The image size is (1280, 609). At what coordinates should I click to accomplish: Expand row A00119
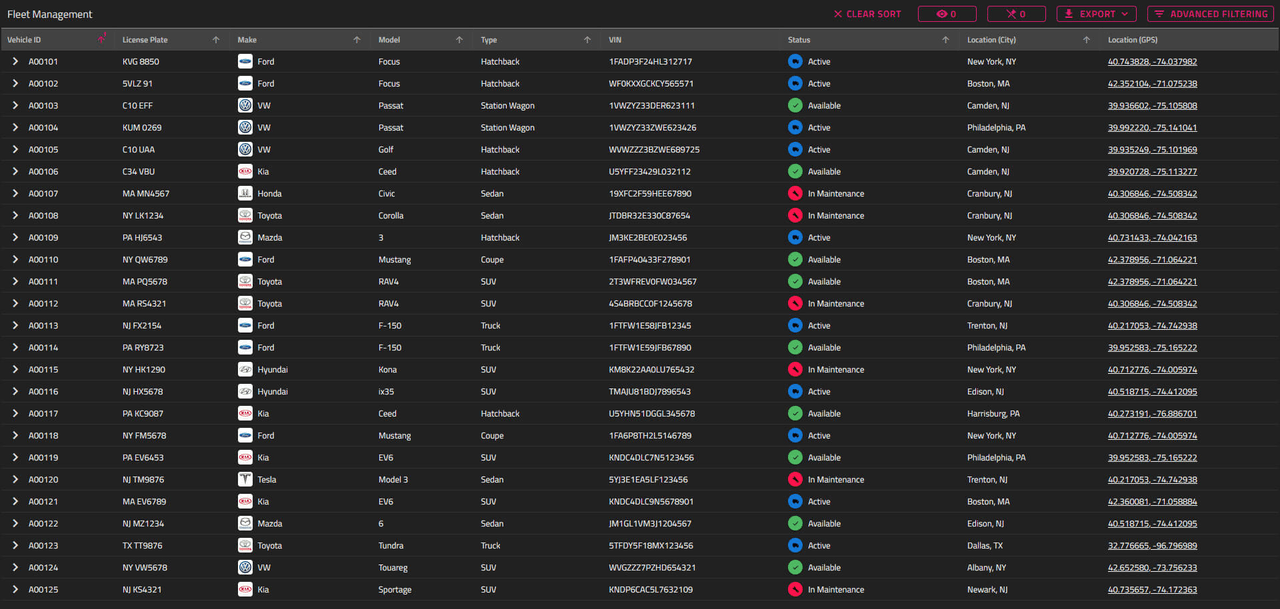[15, 457]
